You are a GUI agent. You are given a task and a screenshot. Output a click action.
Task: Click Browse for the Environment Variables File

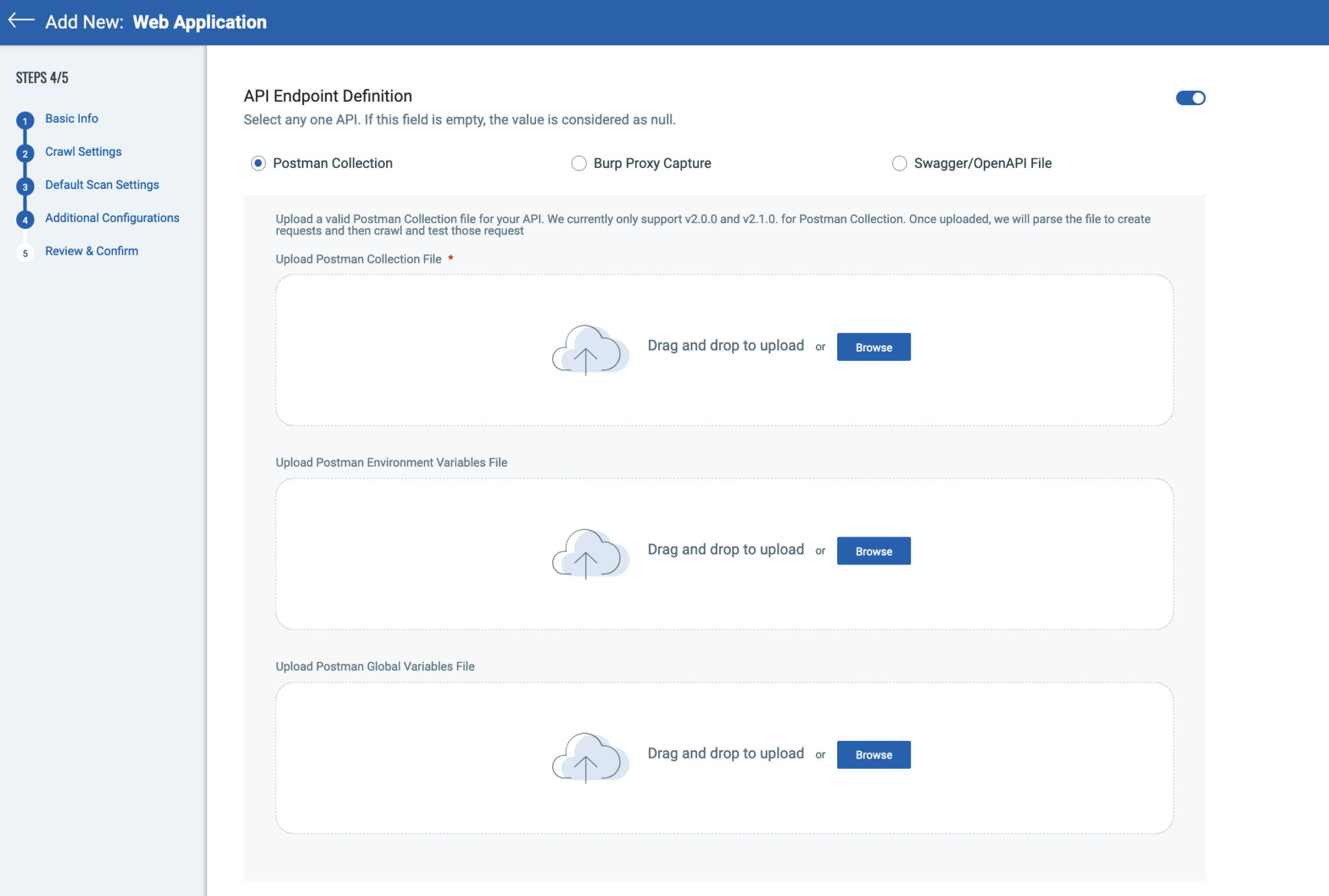pyautogui.click(x=873, y=550)
